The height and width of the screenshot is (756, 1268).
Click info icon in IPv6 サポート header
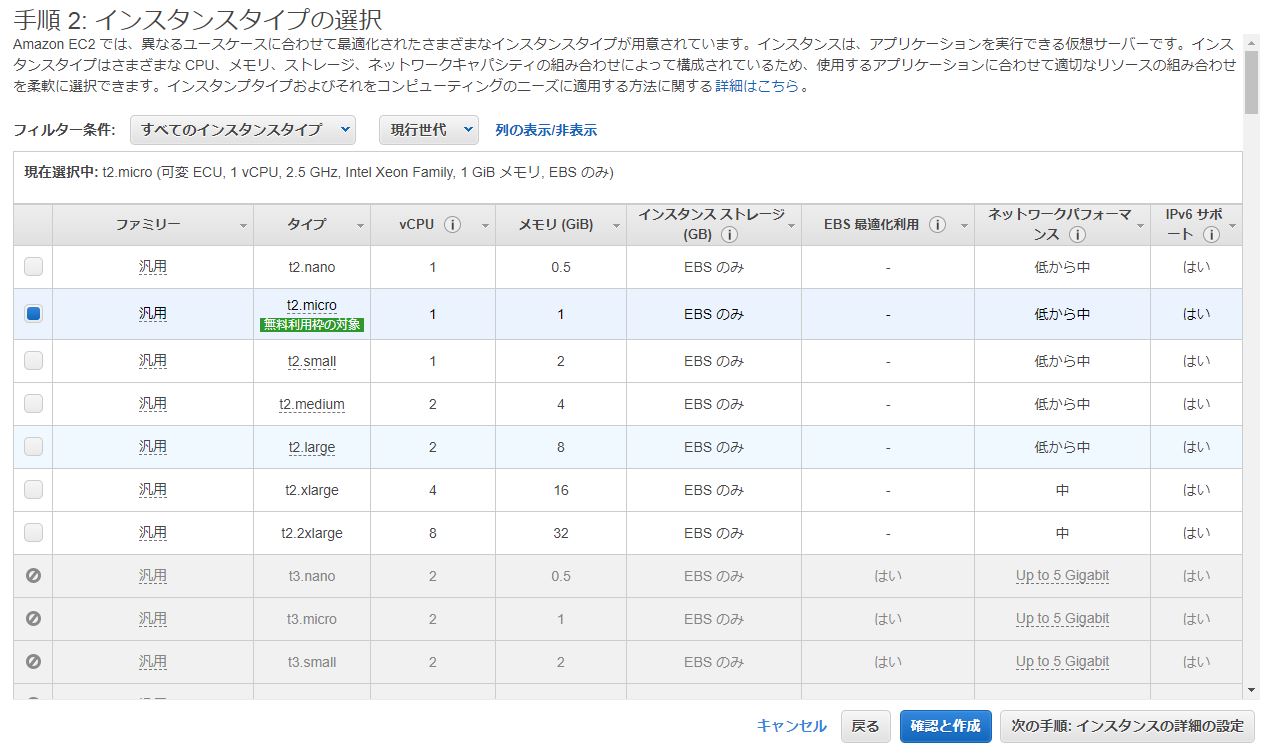(1211, 235)
